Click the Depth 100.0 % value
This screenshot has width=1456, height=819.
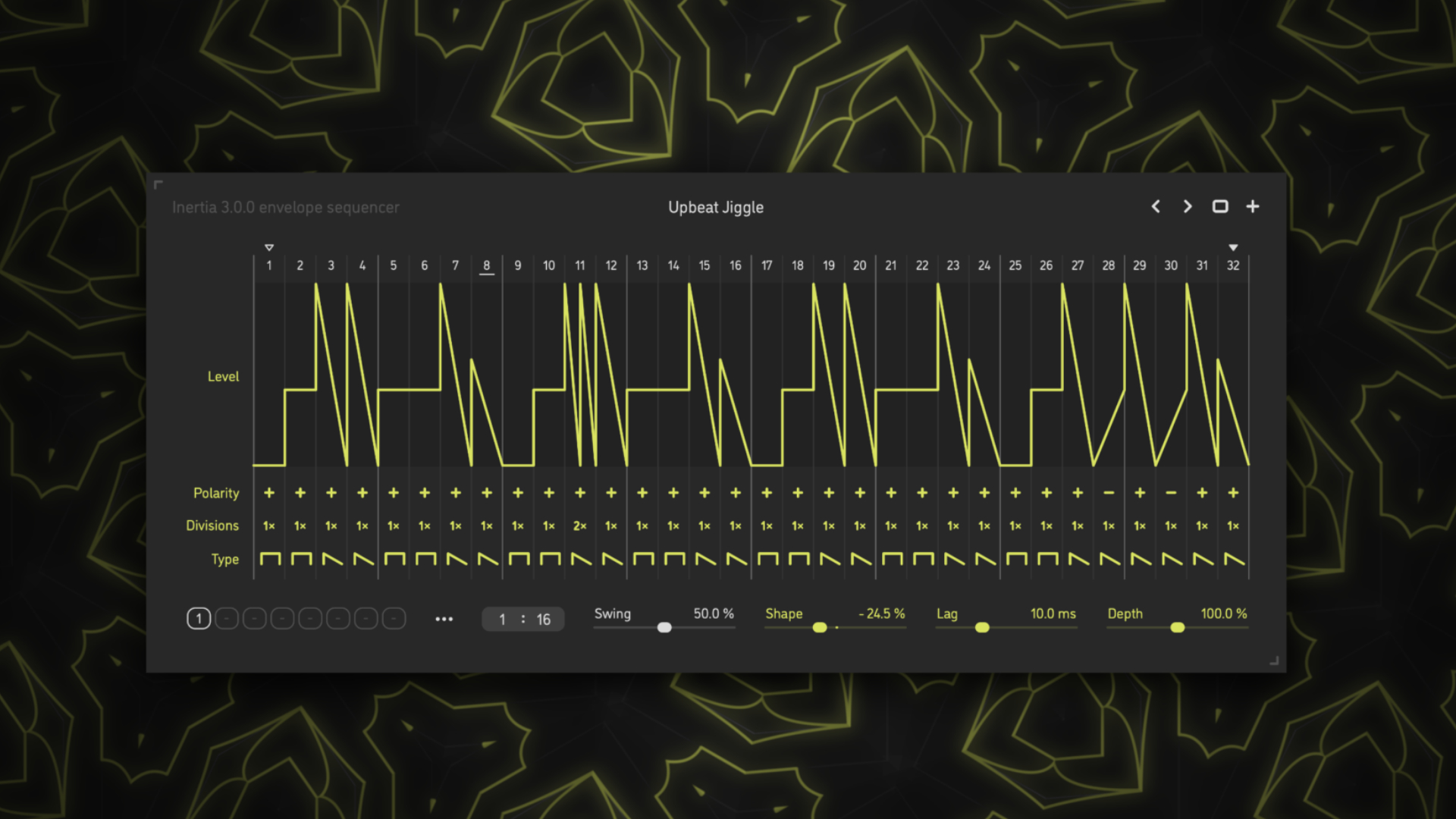click(1223, 613)
